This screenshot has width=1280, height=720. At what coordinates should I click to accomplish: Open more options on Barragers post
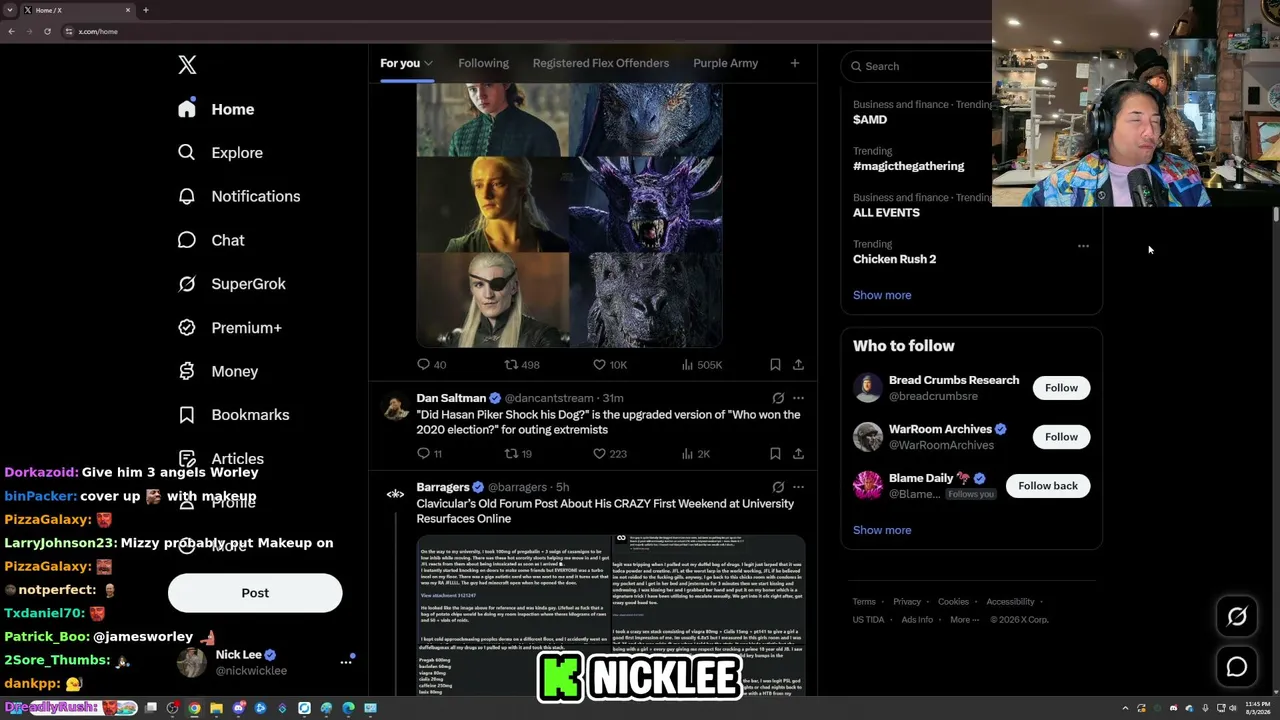pyautogui.click(x=798, y=487)
